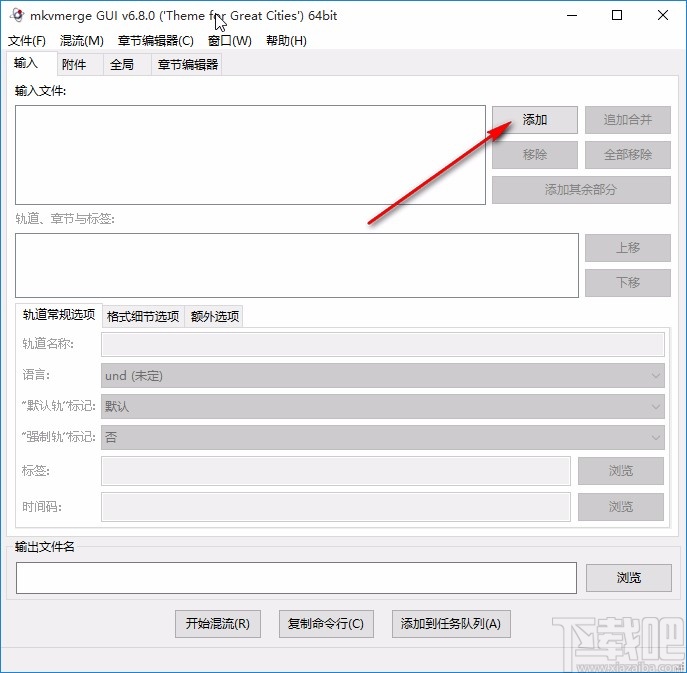Open the 帮助(H) menu
687x673 pixels.
click(x=286, y=41)
